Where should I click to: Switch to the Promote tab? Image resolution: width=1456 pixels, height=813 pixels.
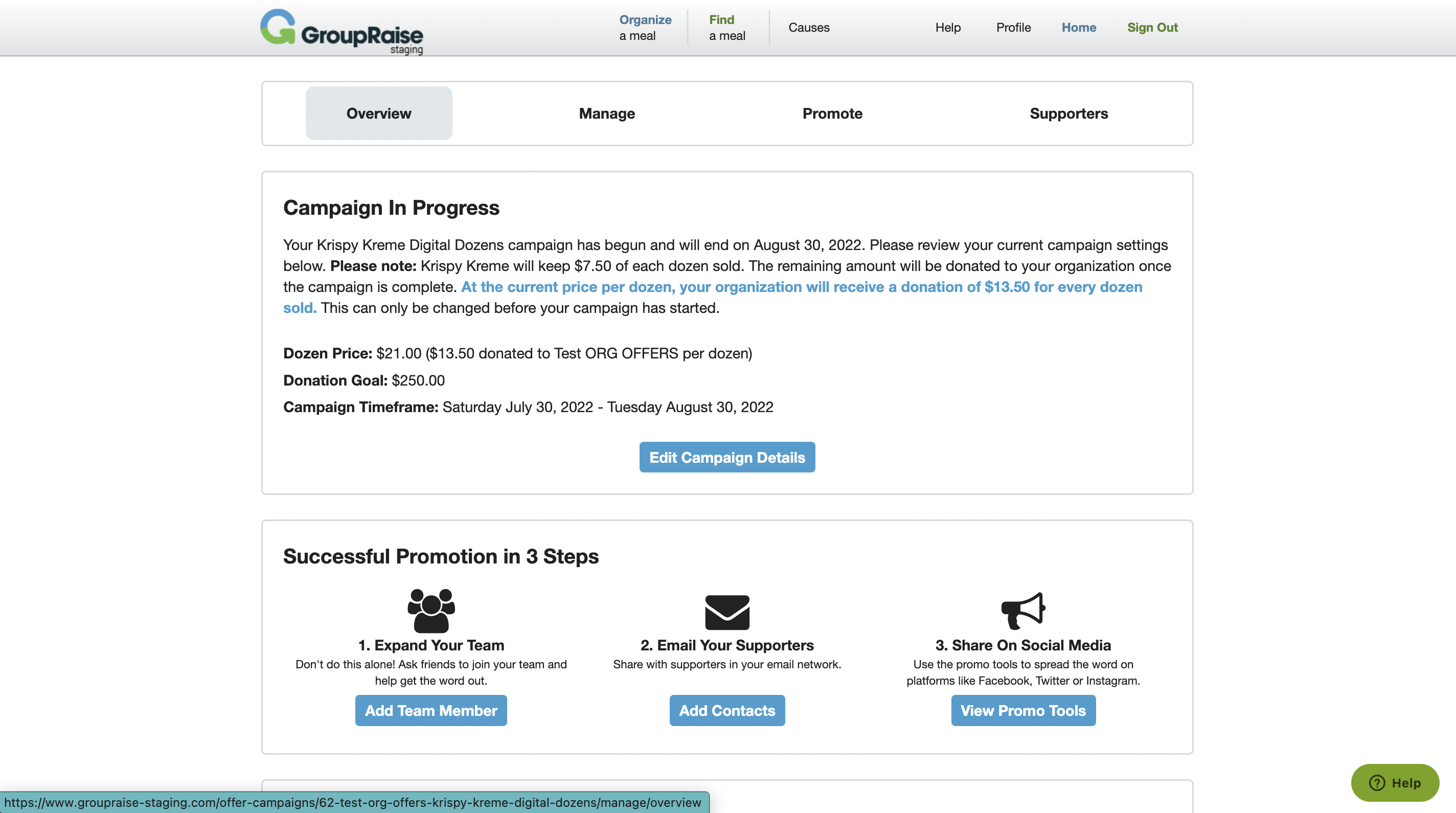833,113
